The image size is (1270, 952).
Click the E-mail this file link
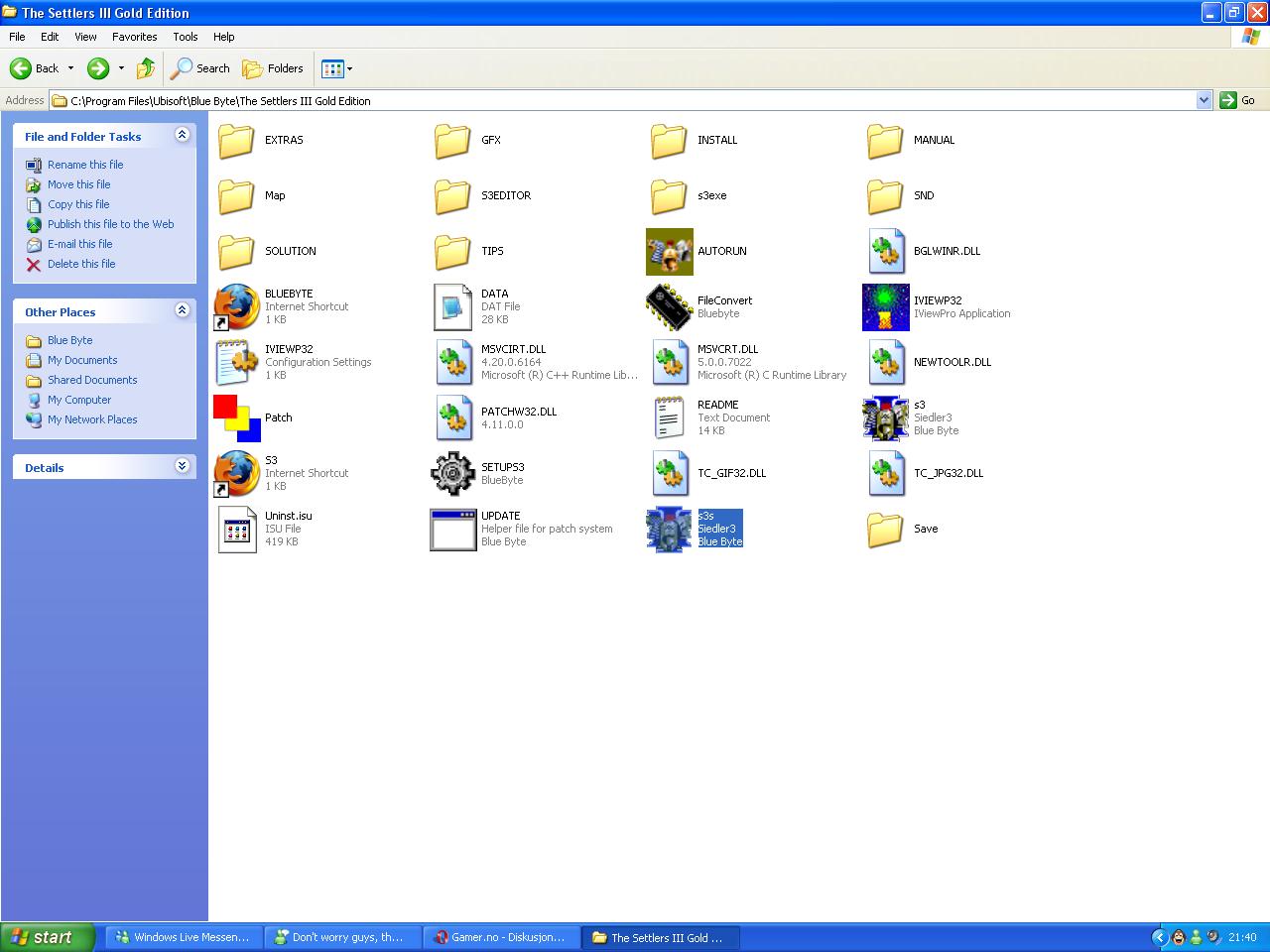(80, 244)
